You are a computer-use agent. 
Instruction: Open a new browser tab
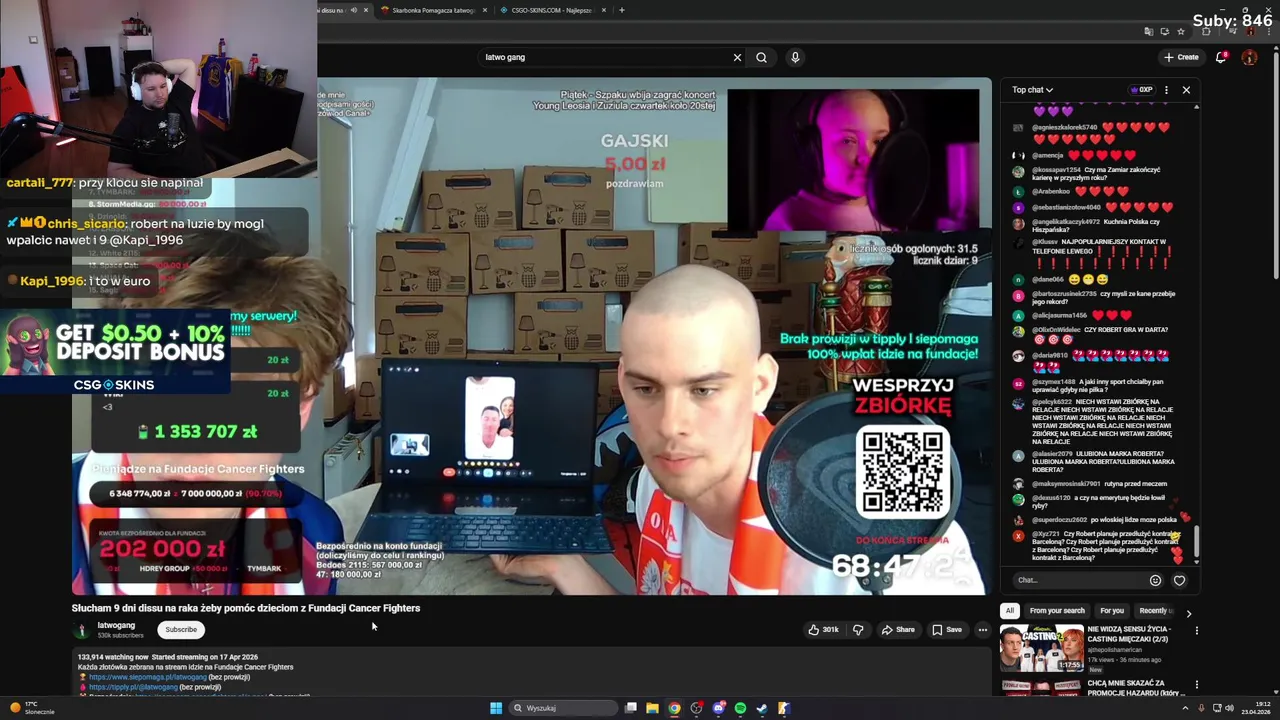pos(621,10)
